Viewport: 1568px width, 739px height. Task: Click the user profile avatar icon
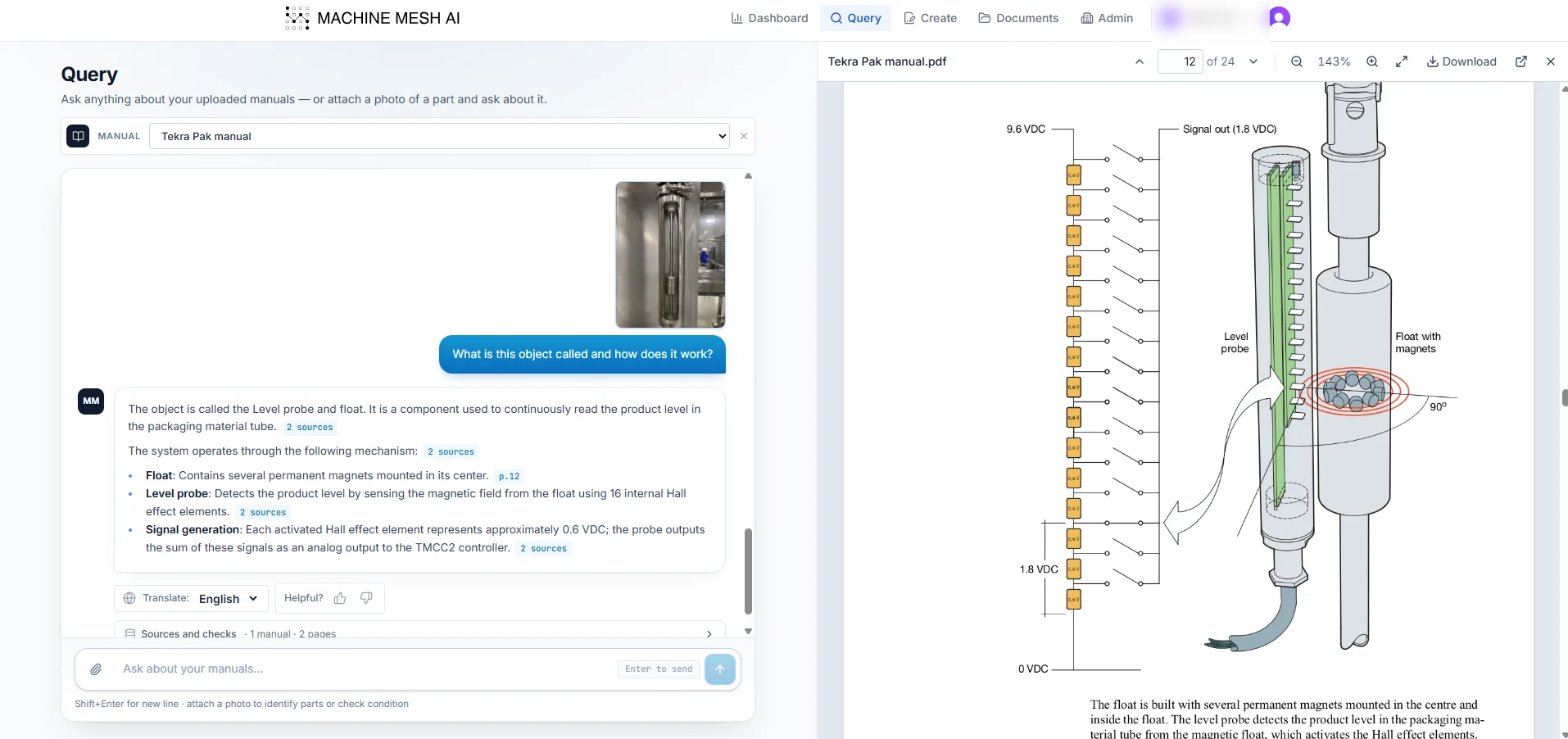pyautogui.click(x=1279, y=17)
